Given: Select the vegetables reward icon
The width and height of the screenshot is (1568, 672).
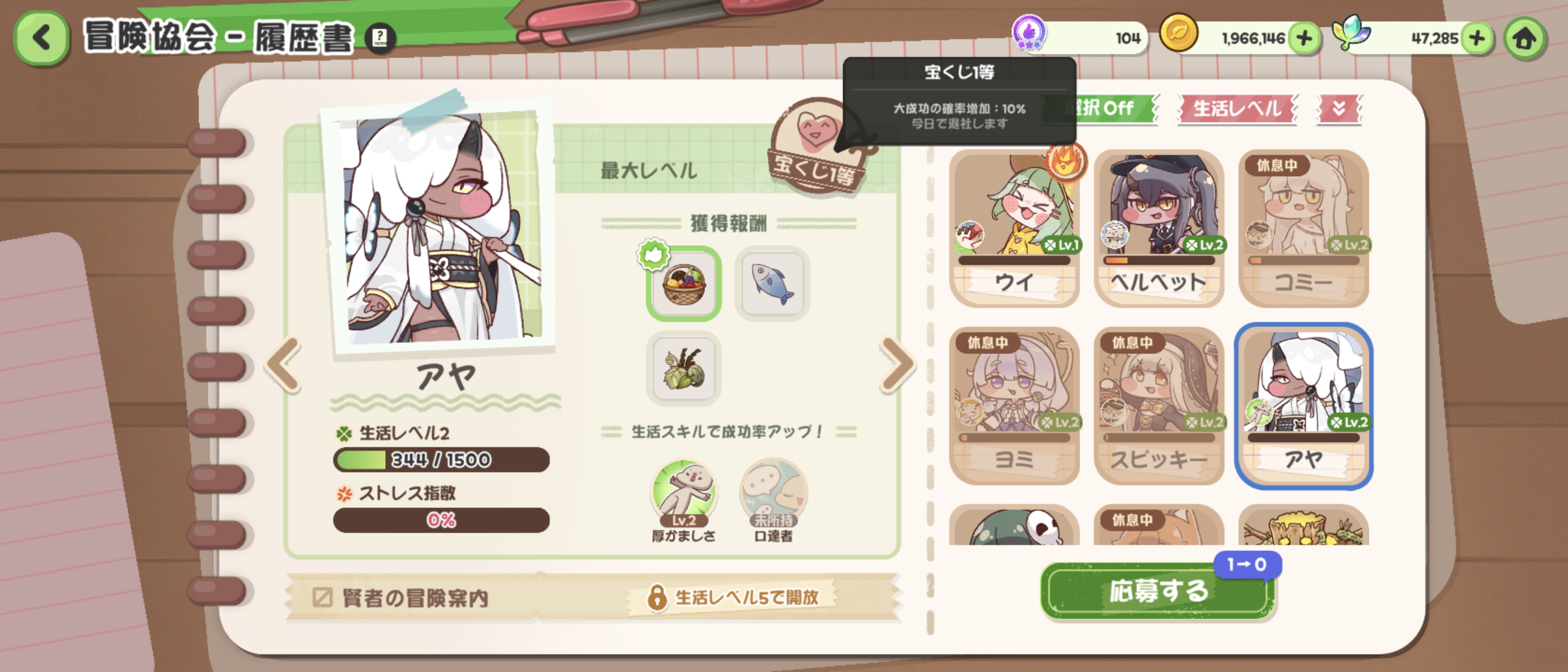Looking at the screenshot, I should pos(684,368).
